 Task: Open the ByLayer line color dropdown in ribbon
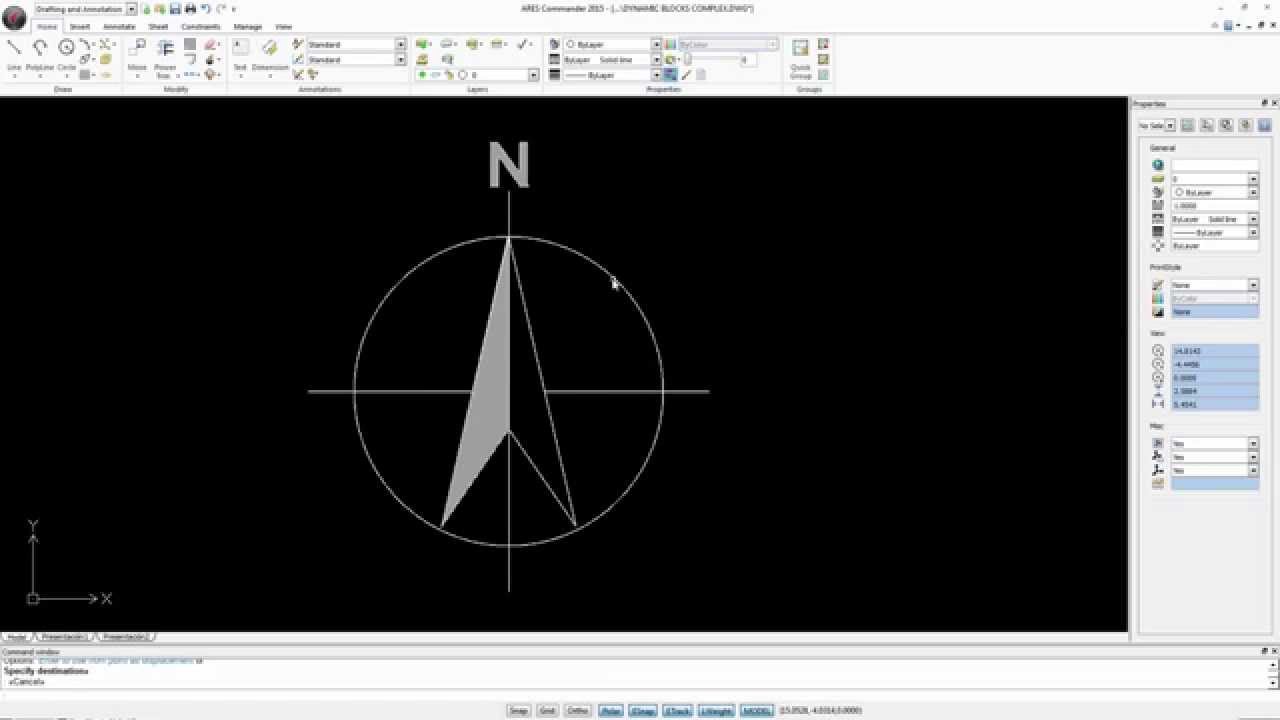[x=656, y=45]
